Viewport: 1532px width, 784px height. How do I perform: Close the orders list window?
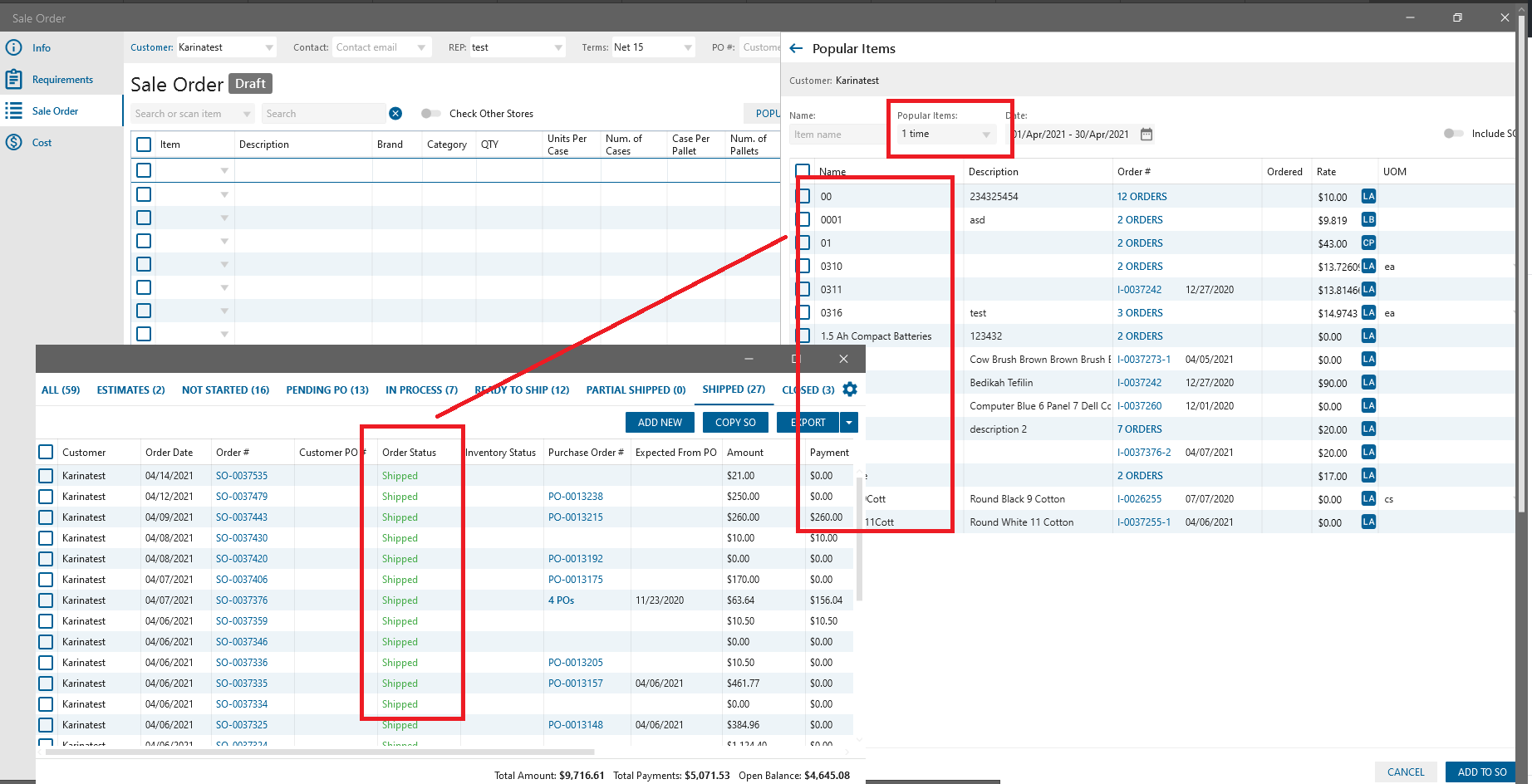coord(843,359)
